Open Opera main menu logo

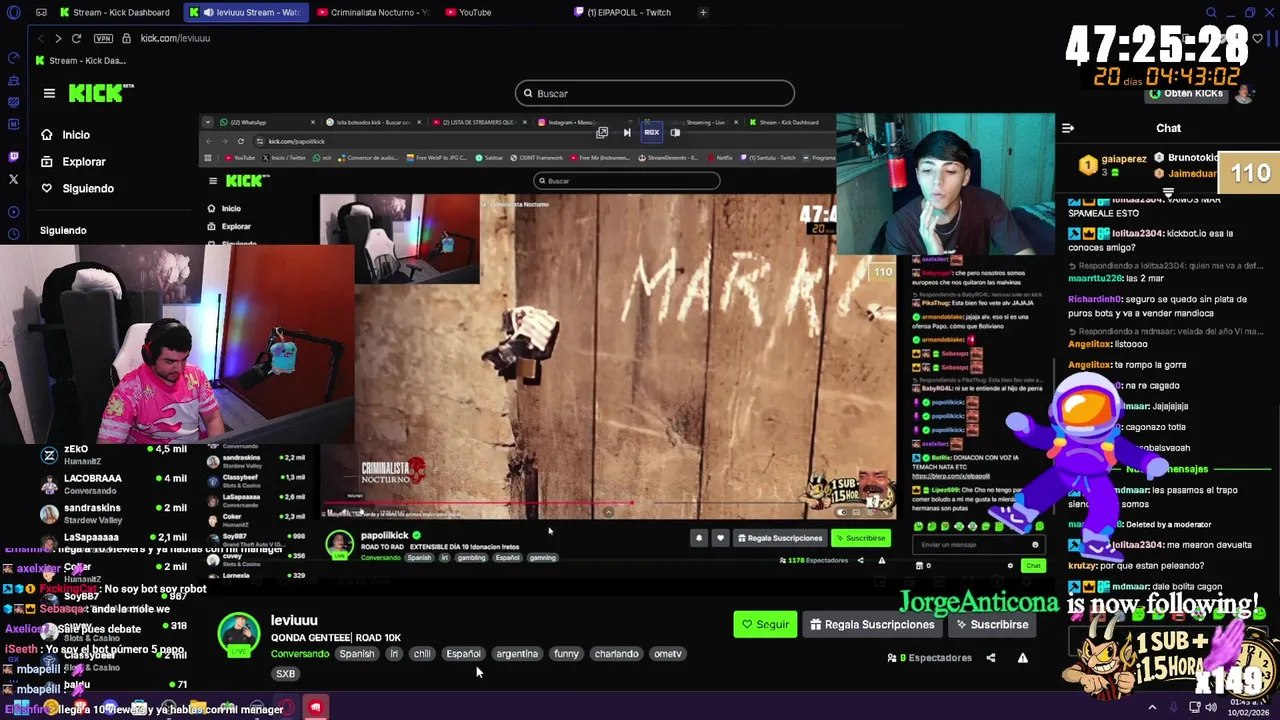pos(13,13)
